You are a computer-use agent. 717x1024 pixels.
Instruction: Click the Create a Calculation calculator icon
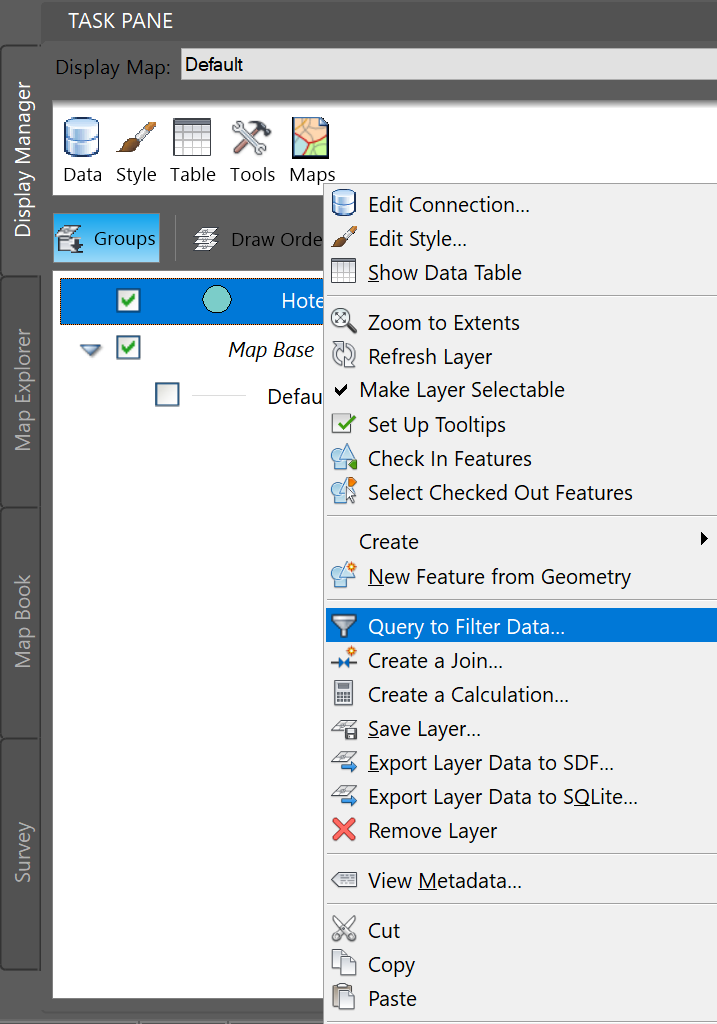(x=343, y=694)
